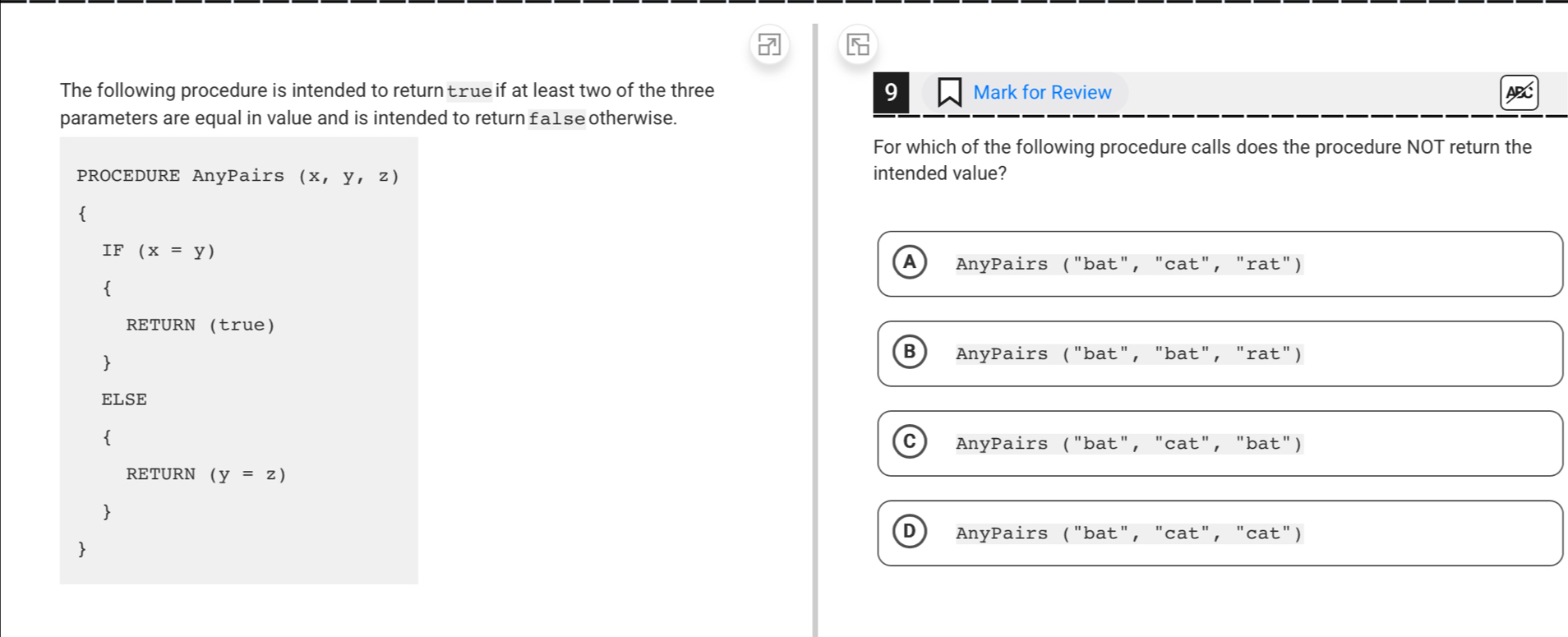Select radio option A circle

910,262
